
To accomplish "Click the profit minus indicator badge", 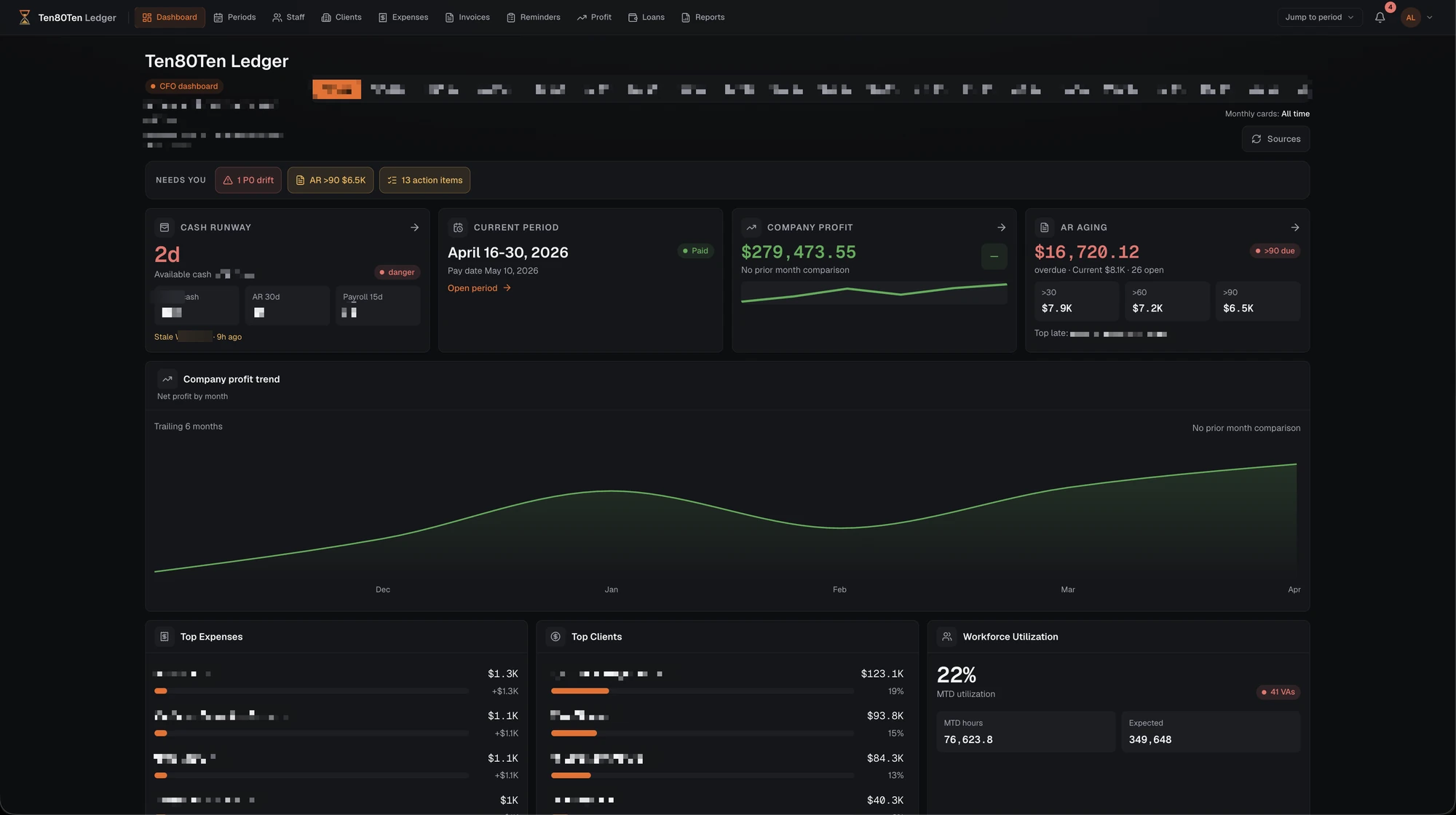I will (994, 256).
